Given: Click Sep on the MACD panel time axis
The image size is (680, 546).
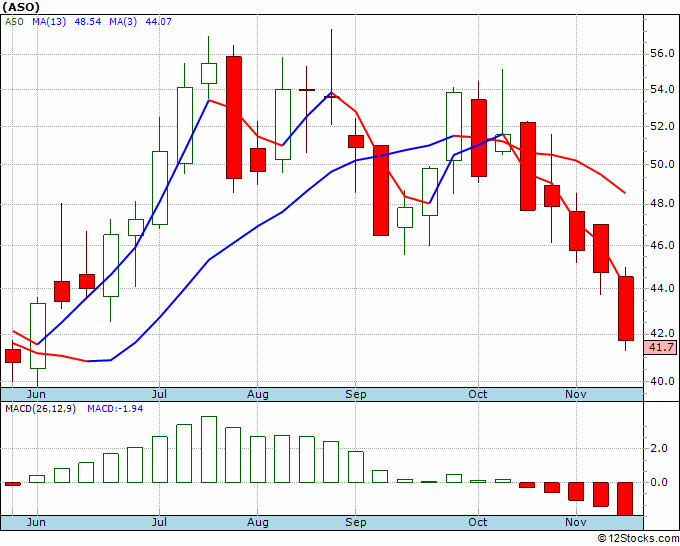Looking at the screenshot, I should pos(356,522).
